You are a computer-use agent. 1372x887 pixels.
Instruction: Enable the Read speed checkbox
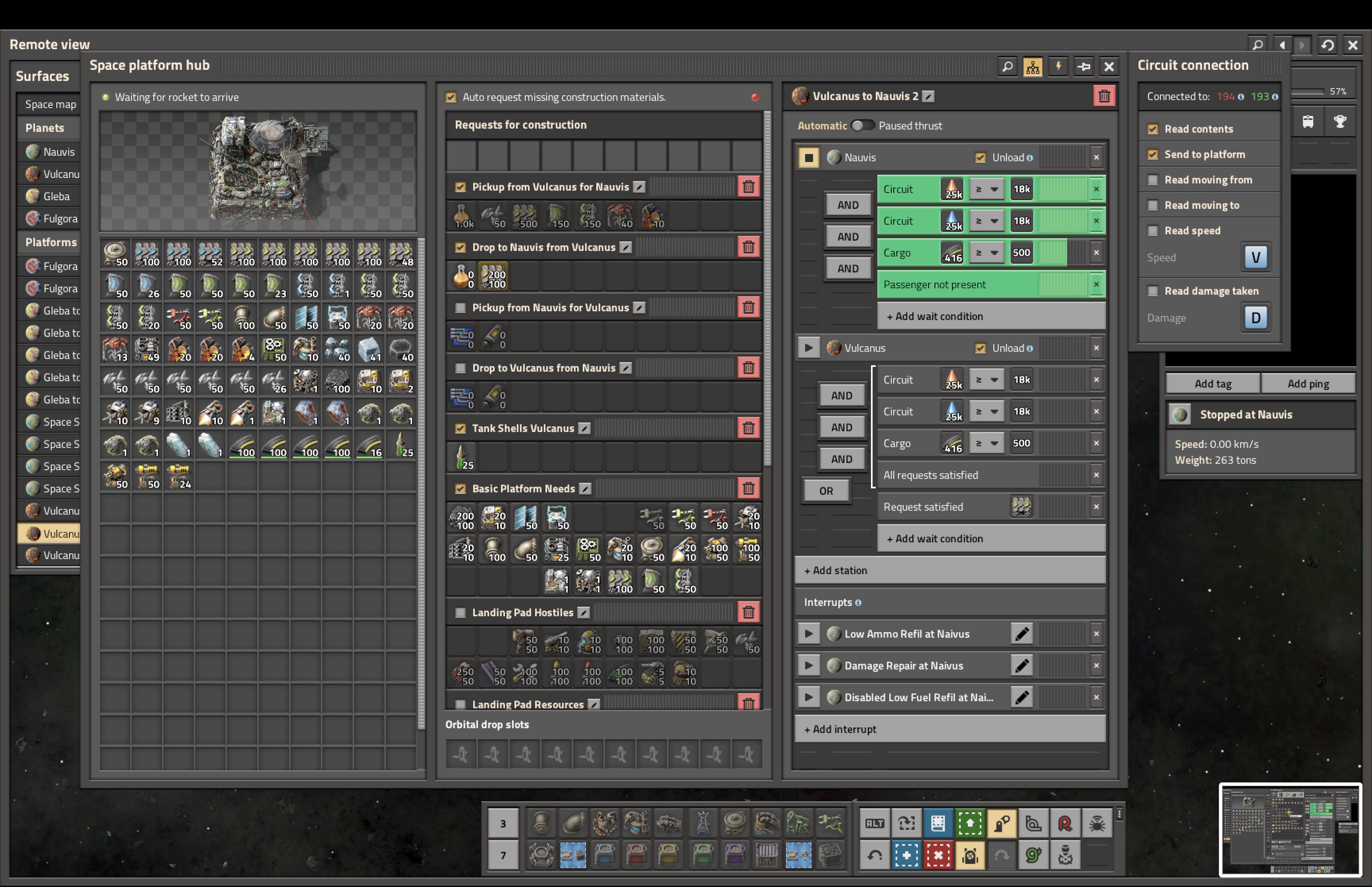point(1152,230)
